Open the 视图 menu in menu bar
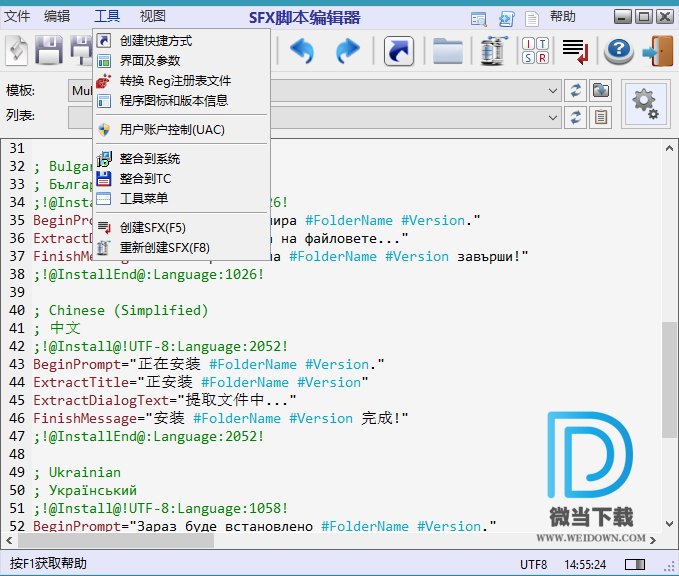Image resolution: width=679 pixels, height=576 pixels. point(152,16)
